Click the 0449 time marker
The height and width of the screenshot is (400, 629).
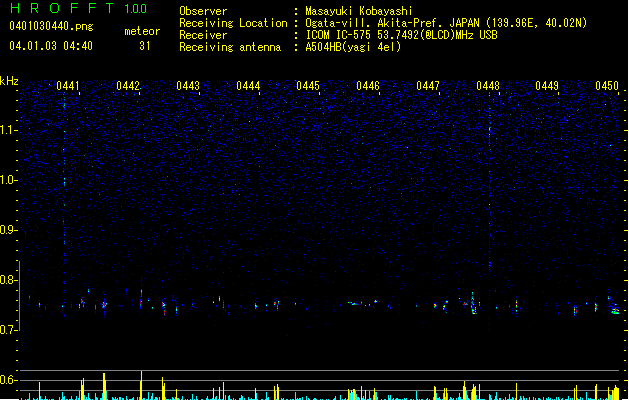(547, 86)
